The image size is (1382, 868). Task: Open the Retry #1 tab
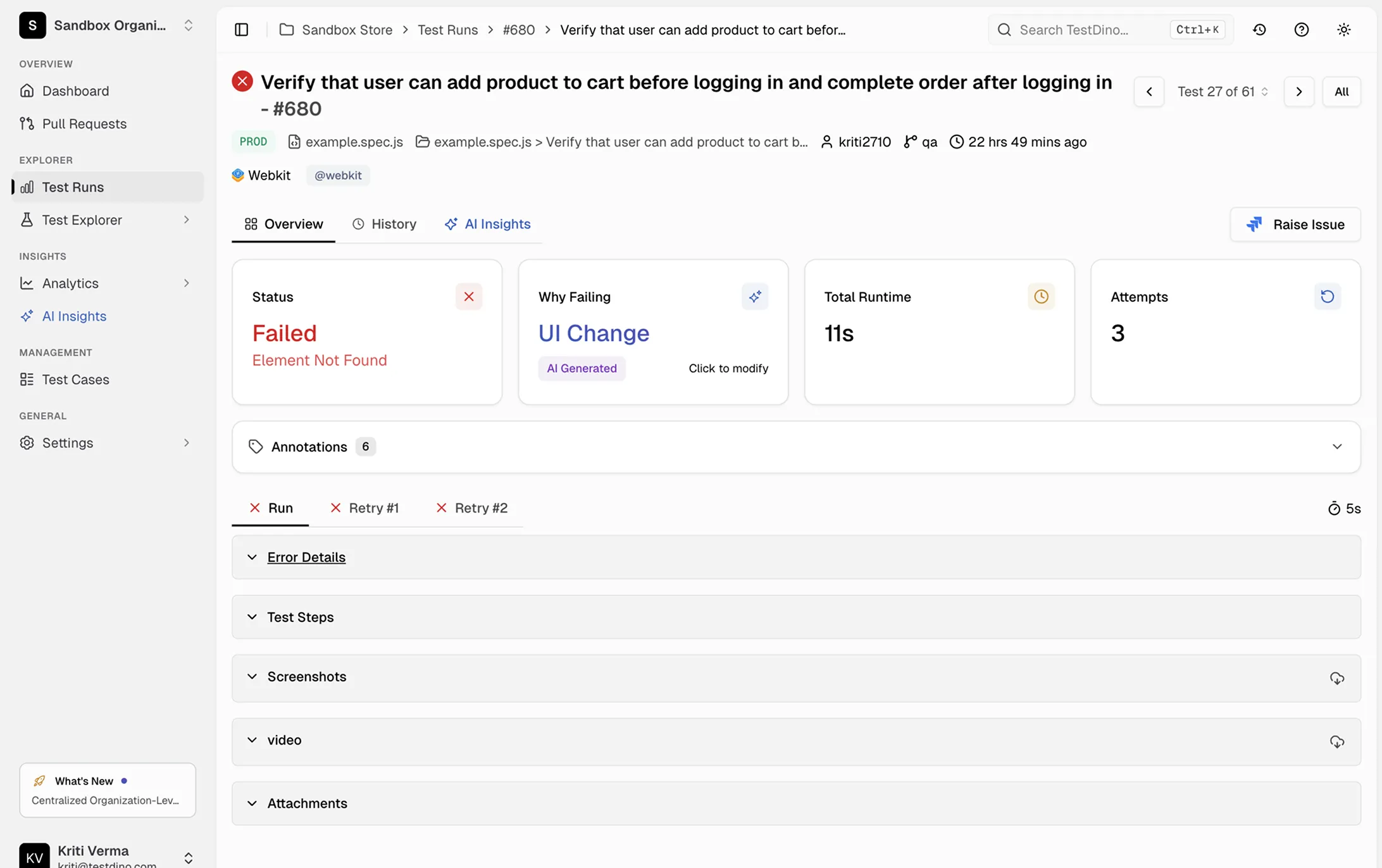[364, 508]
